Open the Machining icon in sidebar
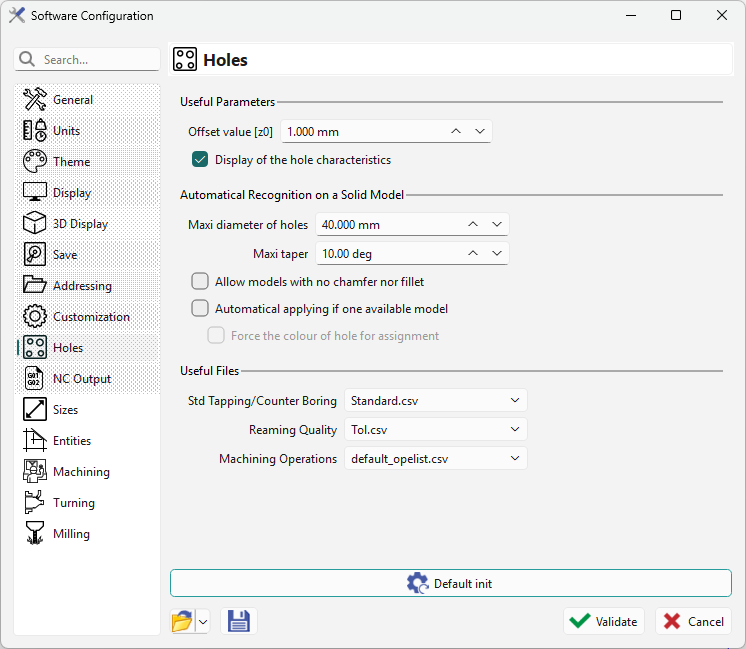Viewport: 746px width, 649px height. tap(35, 472)
